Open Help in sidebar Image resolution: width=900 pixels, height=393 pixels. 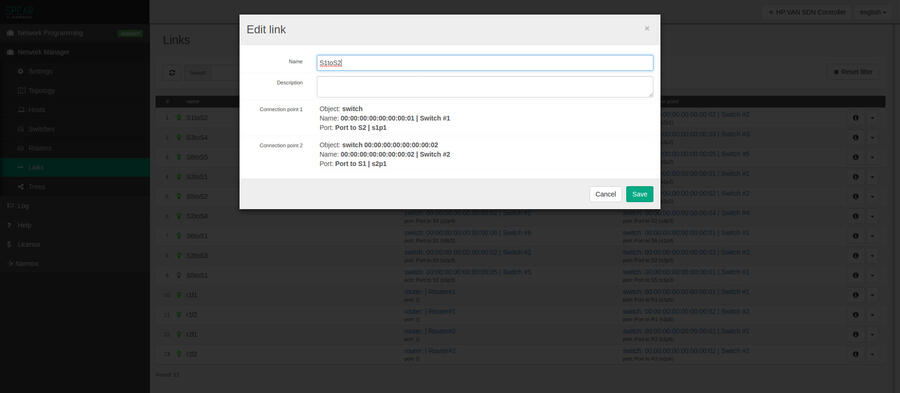(x=75, y=225)
